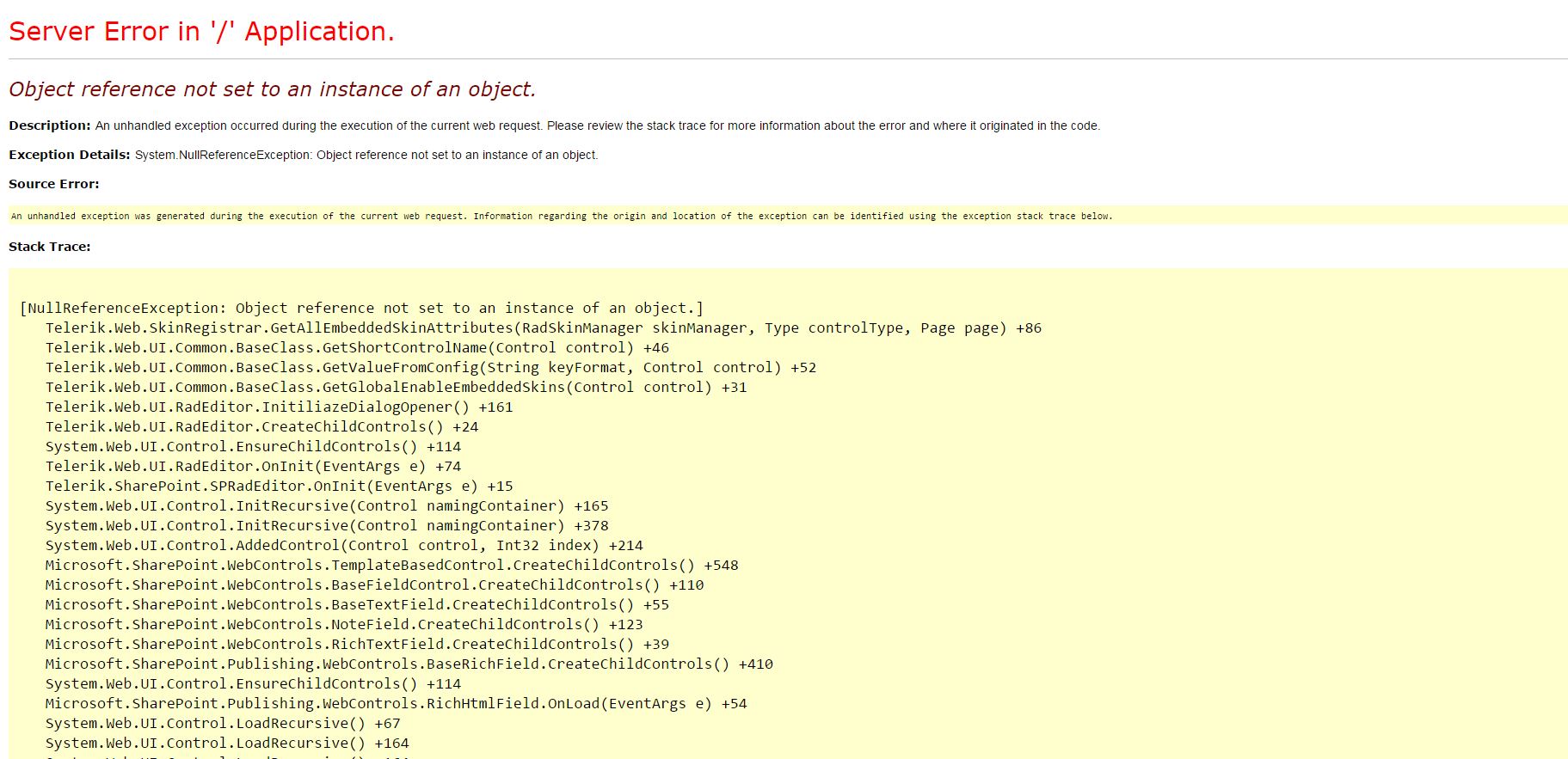
Task: Click the BaseRichField.CreateChildControls stack line
Action: point(409,664)
